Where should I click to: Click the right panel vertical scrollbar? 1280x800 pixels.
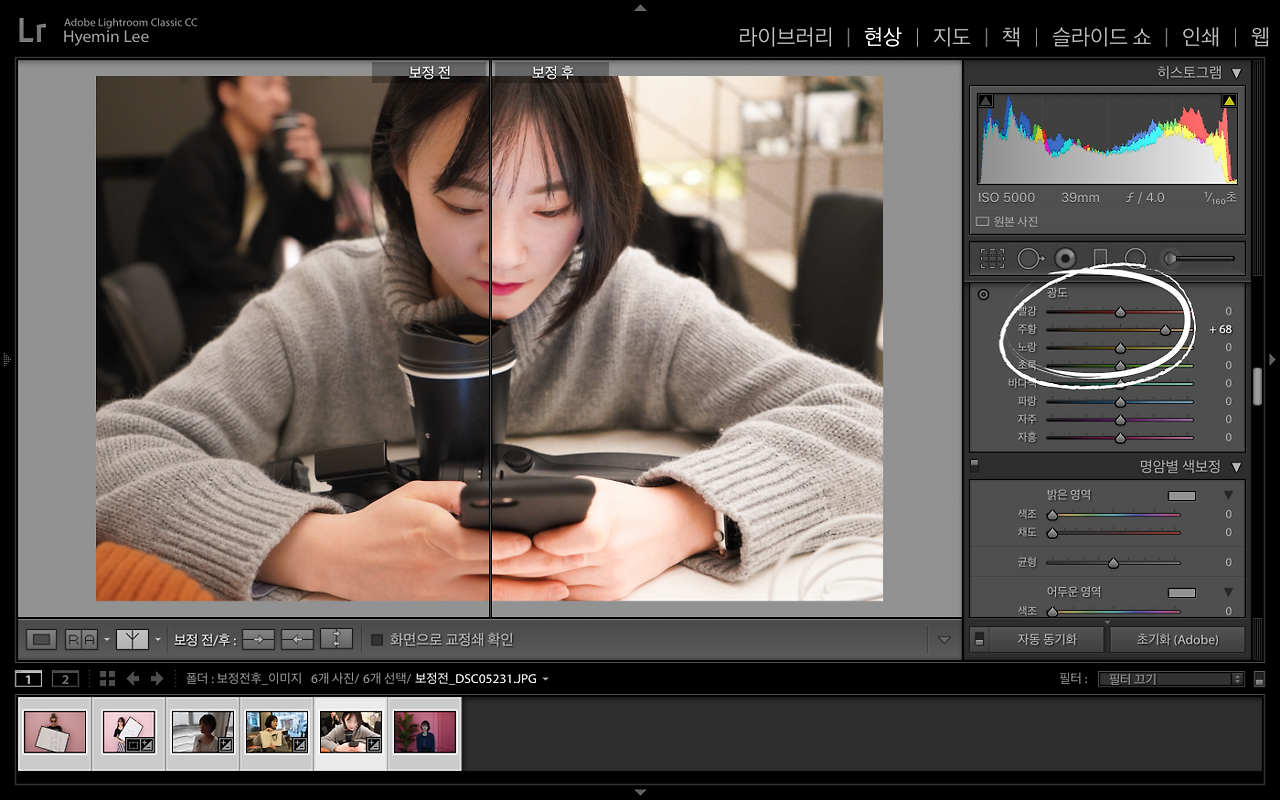point(1258,387)
